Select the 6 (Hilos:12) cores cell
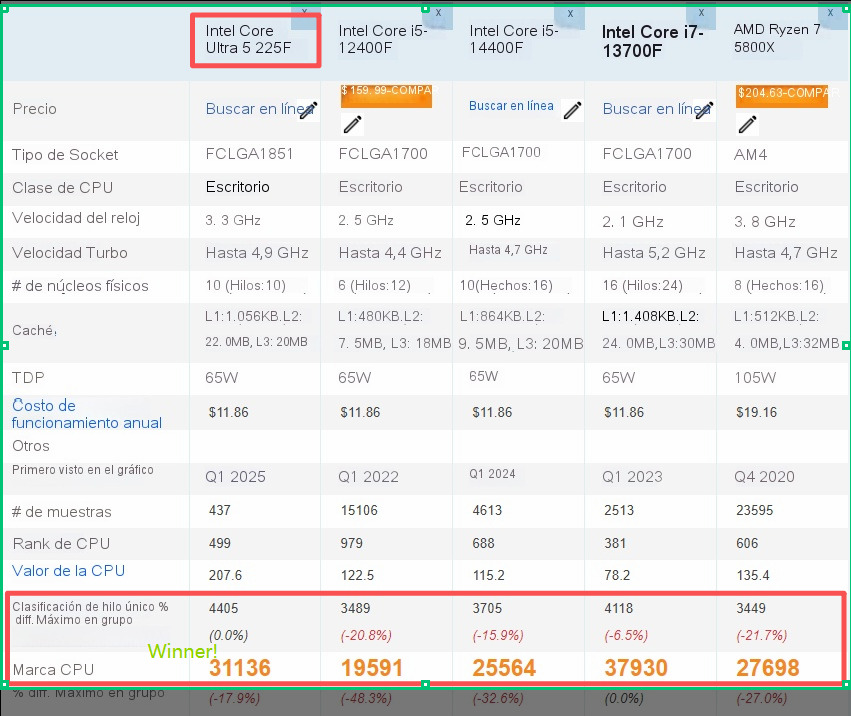Image resolution: width=851 pixels, height=716 pixels. (374, 286)
